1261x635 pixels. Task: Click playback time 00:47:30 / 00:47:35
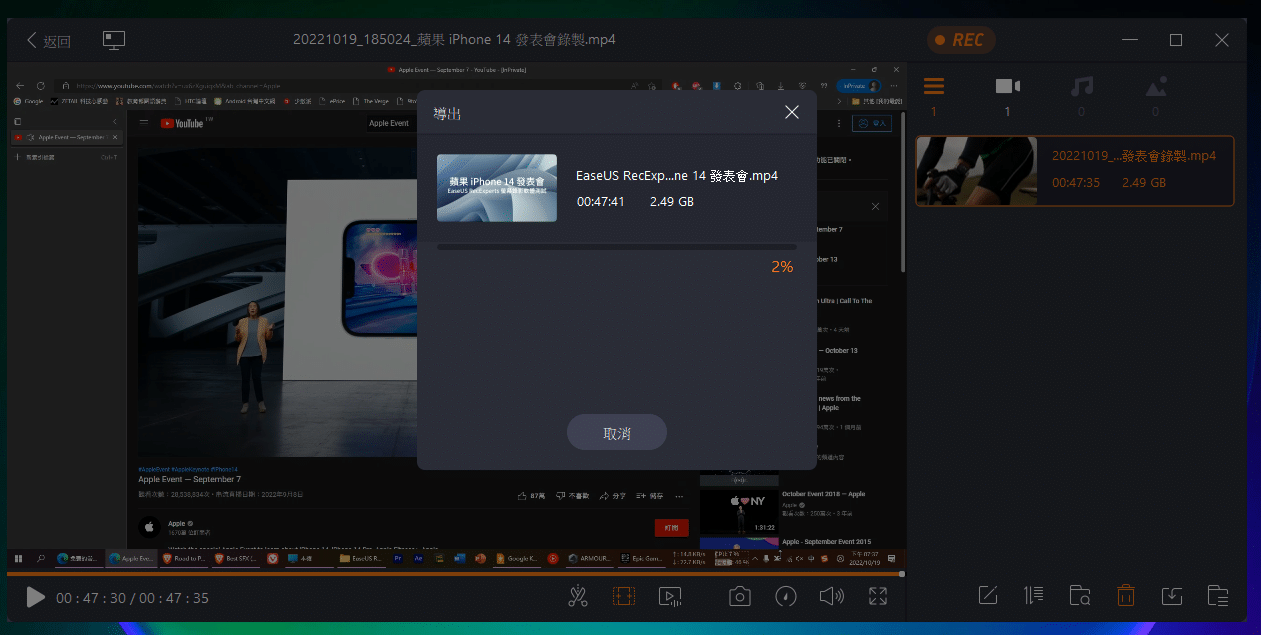(132, 598)
